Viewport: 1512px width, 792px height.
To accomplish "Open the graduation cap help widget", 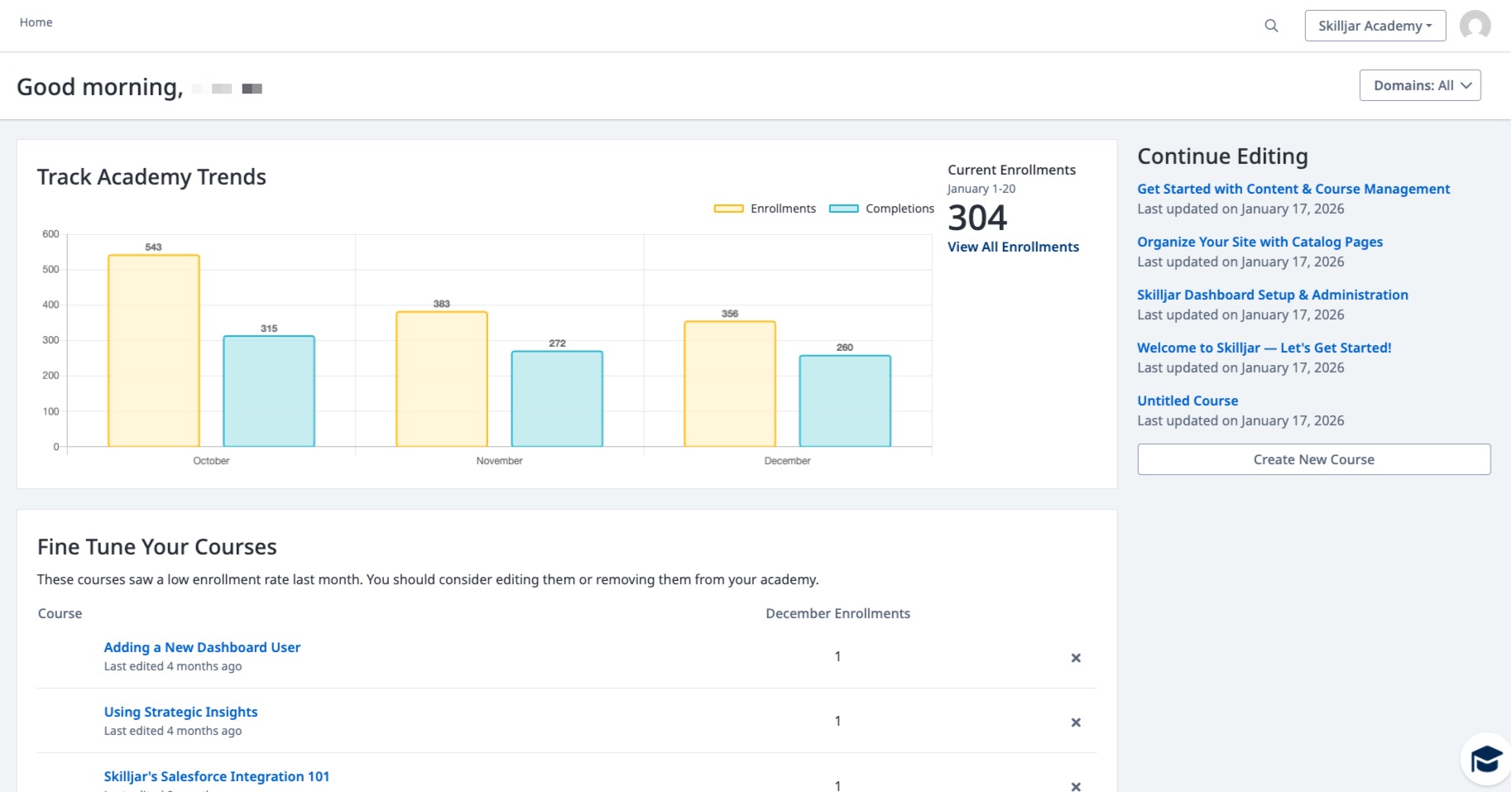I will tap(1486, 758).
